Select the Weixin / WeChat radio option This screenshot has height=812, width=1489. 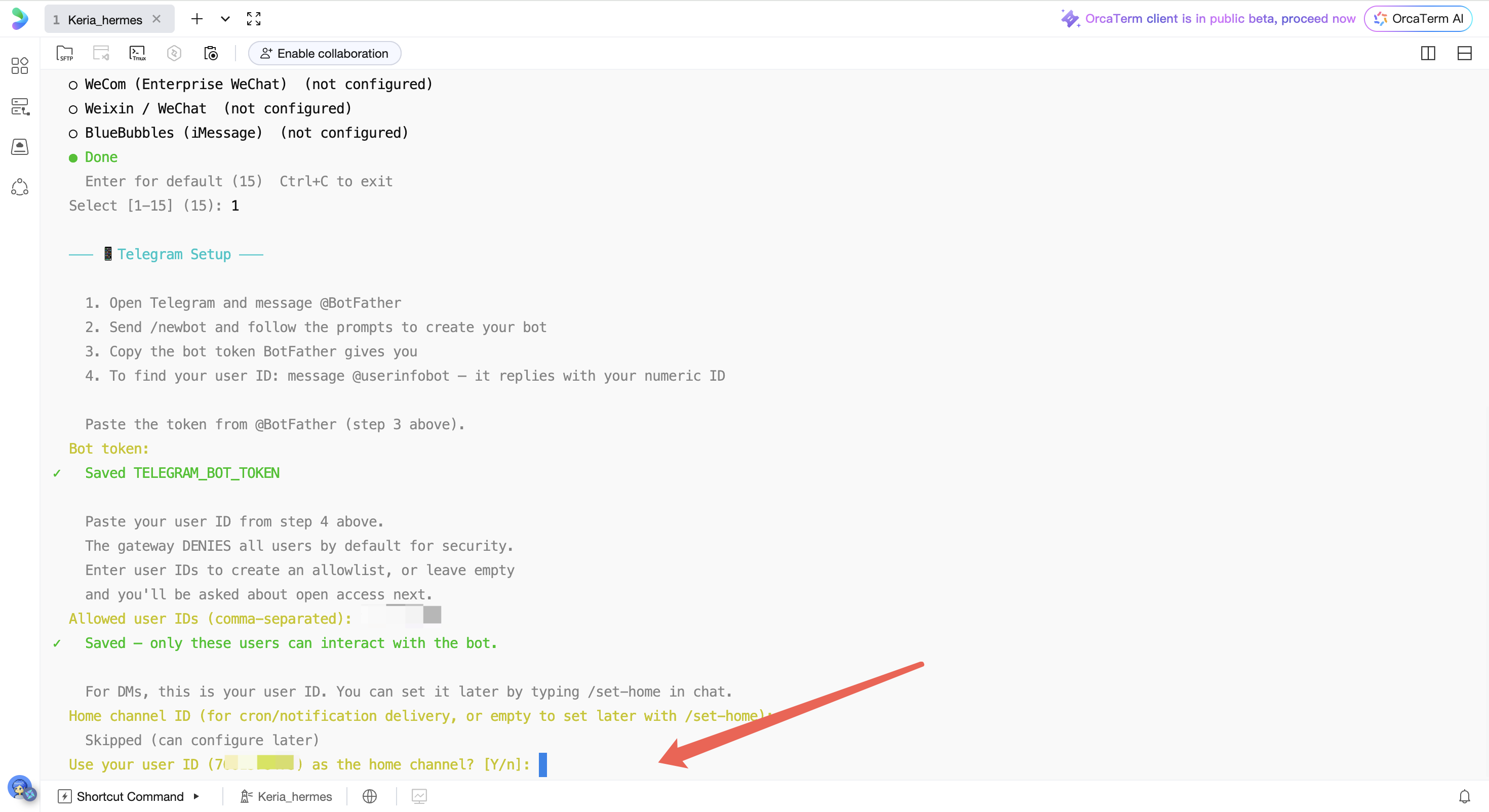73,109
